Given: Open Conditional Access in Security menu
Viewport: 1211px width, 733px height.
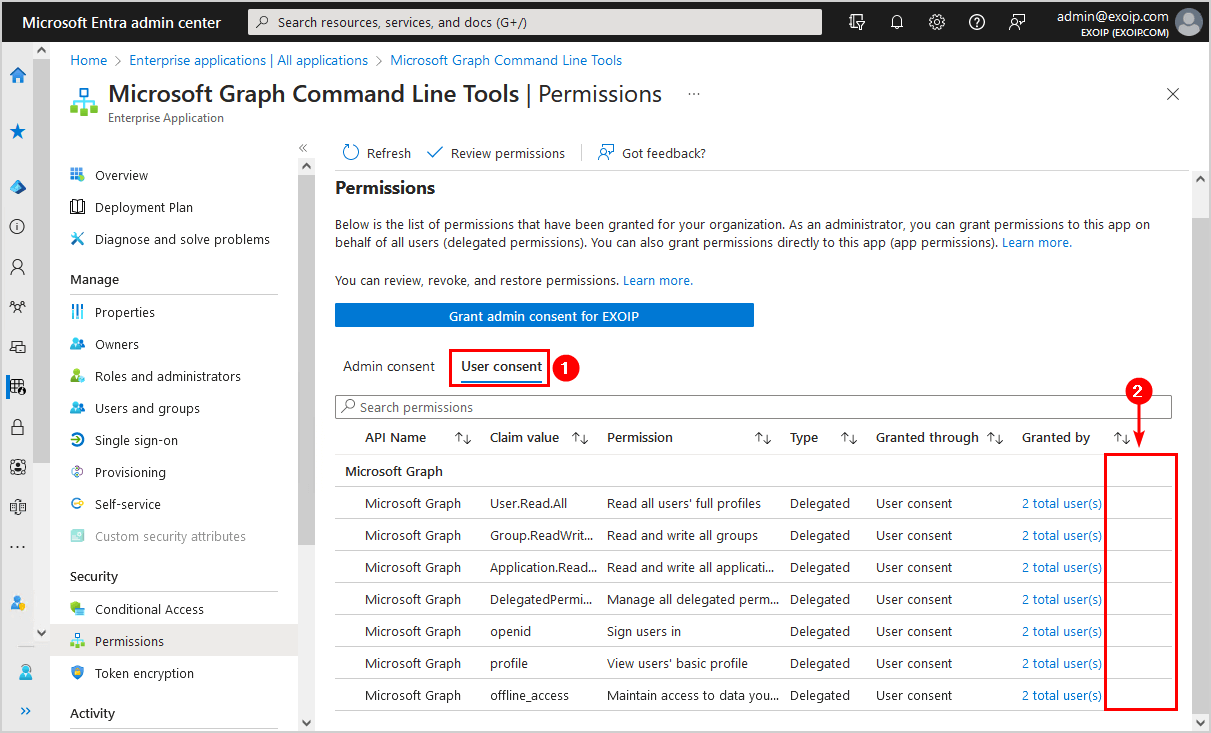Looking at the screenshot, I should point(149,609).
